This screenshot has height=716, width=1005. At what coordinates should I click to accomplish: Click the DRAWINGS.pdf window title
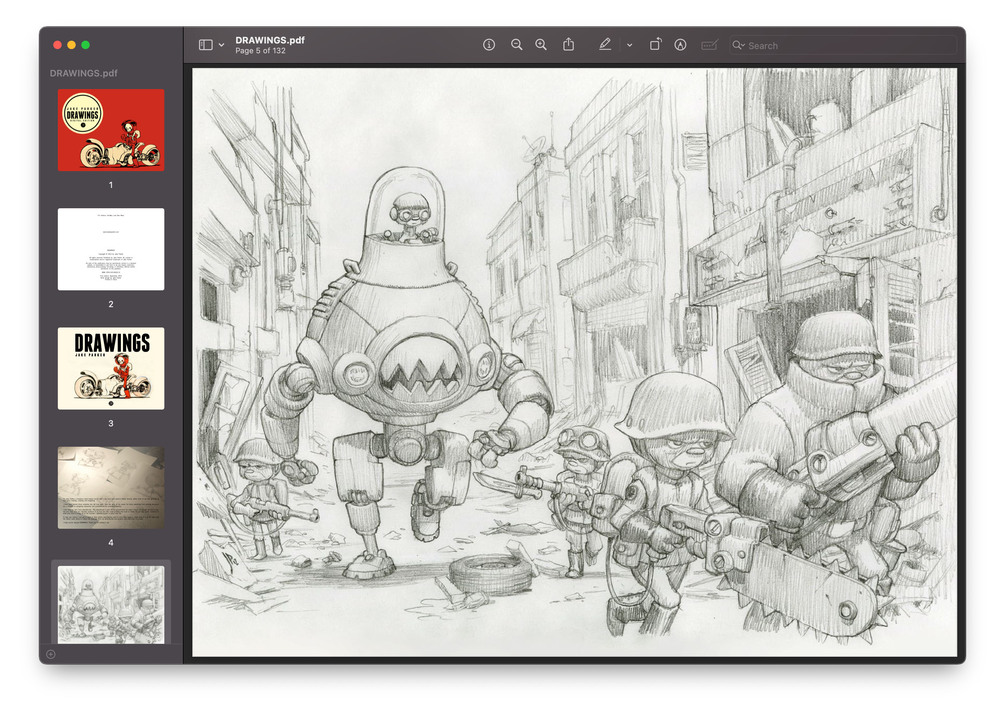click(x=270, y=40)
